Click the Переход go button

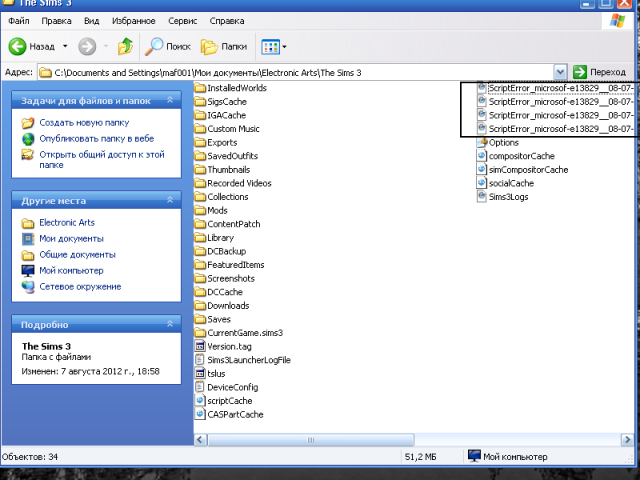pos(599,72)
